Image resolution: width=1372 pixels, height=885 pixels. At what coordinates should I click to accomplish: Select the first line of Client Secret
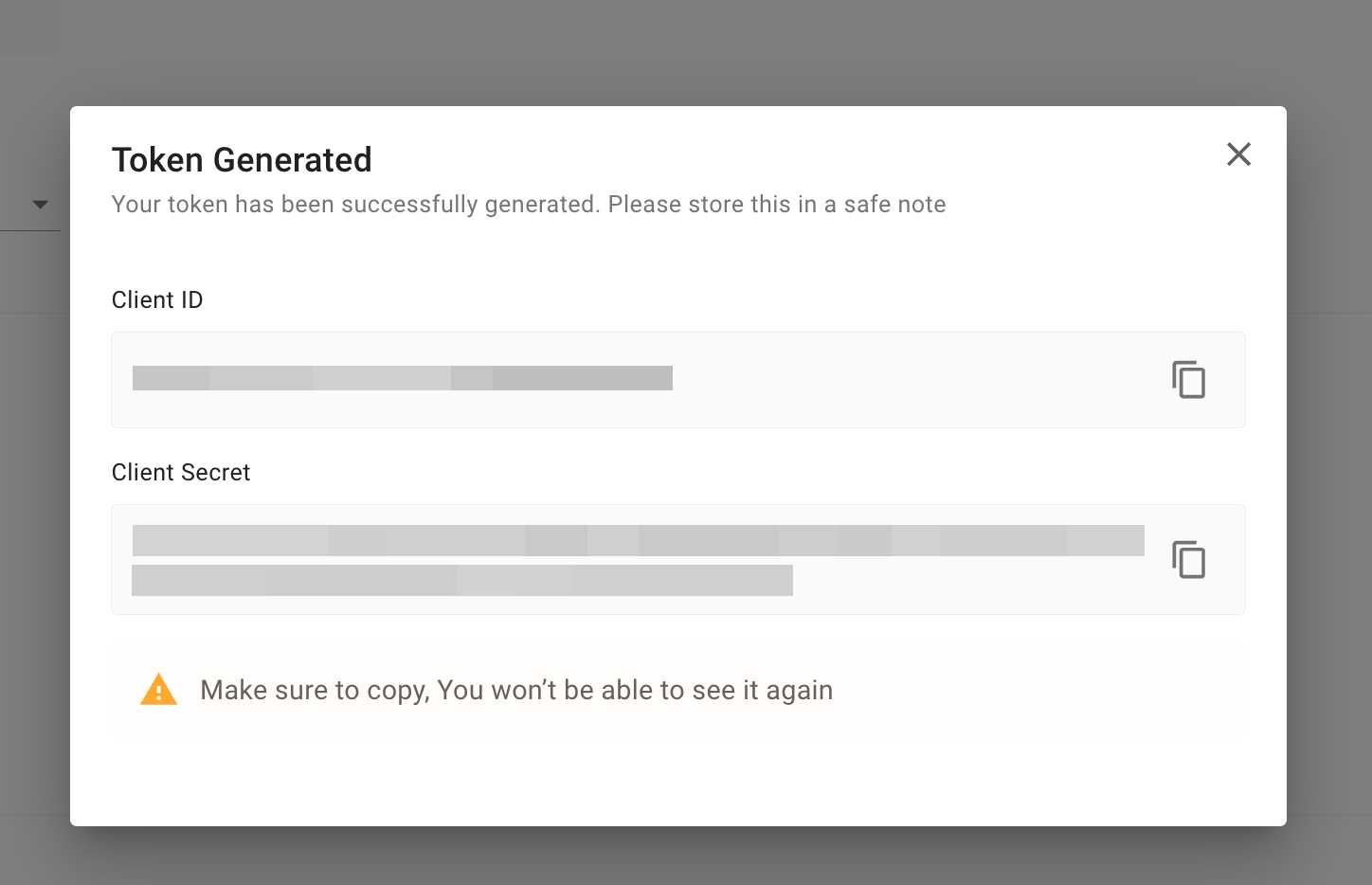pyautogui.click(x=639, y=540)
